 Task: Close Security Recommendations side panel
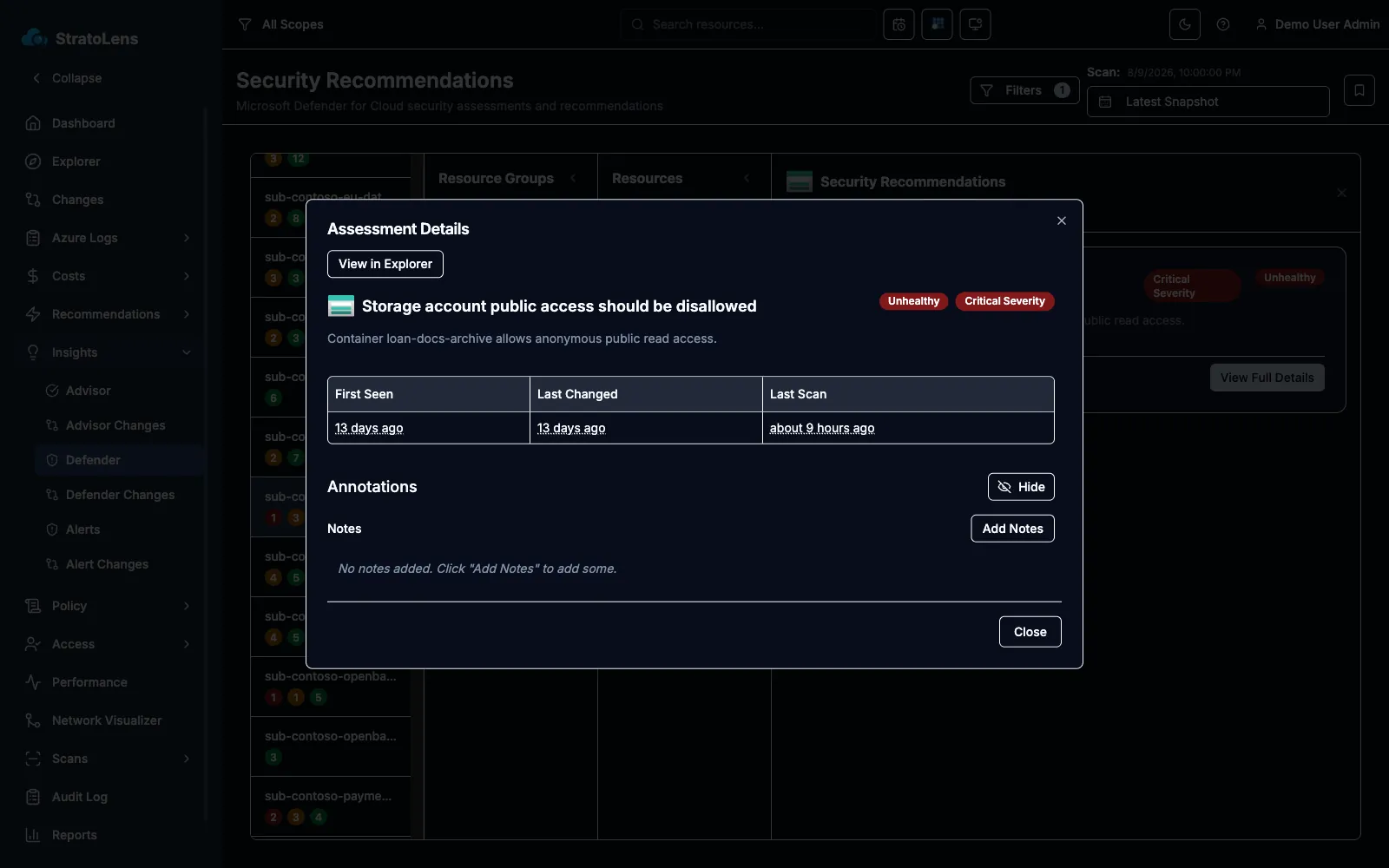1341,193
